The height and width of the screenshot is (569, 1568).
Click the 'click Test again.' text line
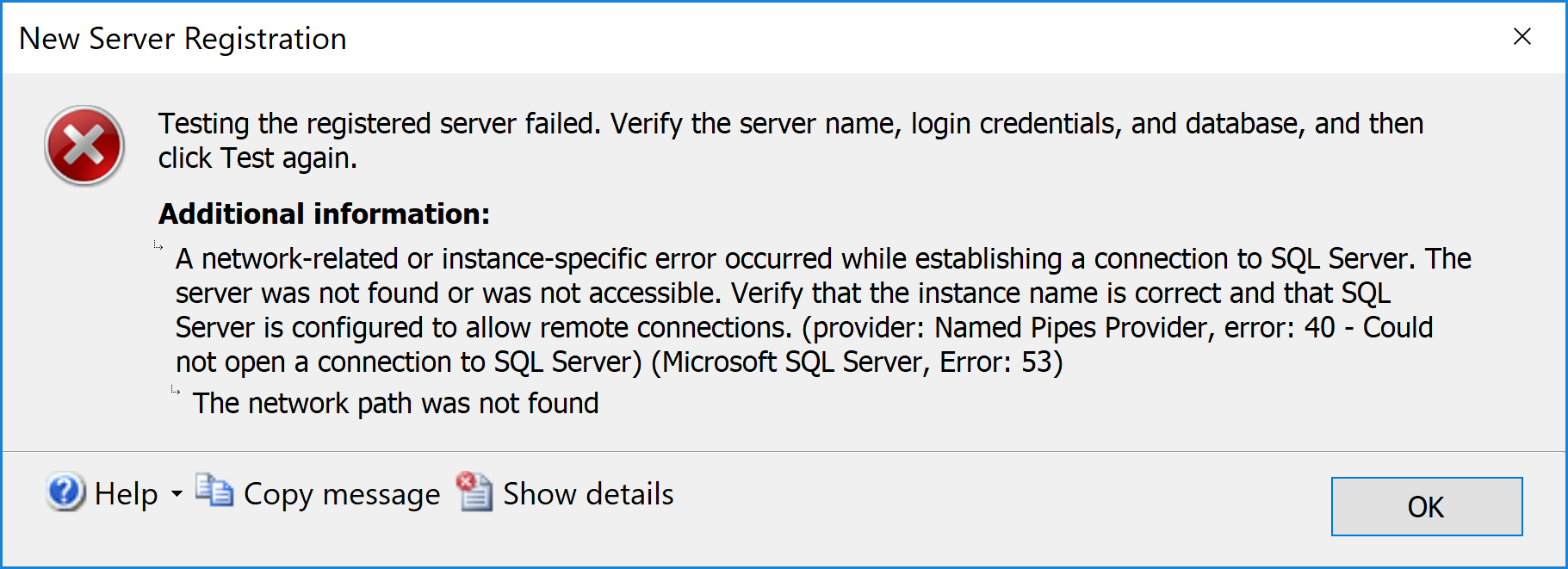[257, 158]
